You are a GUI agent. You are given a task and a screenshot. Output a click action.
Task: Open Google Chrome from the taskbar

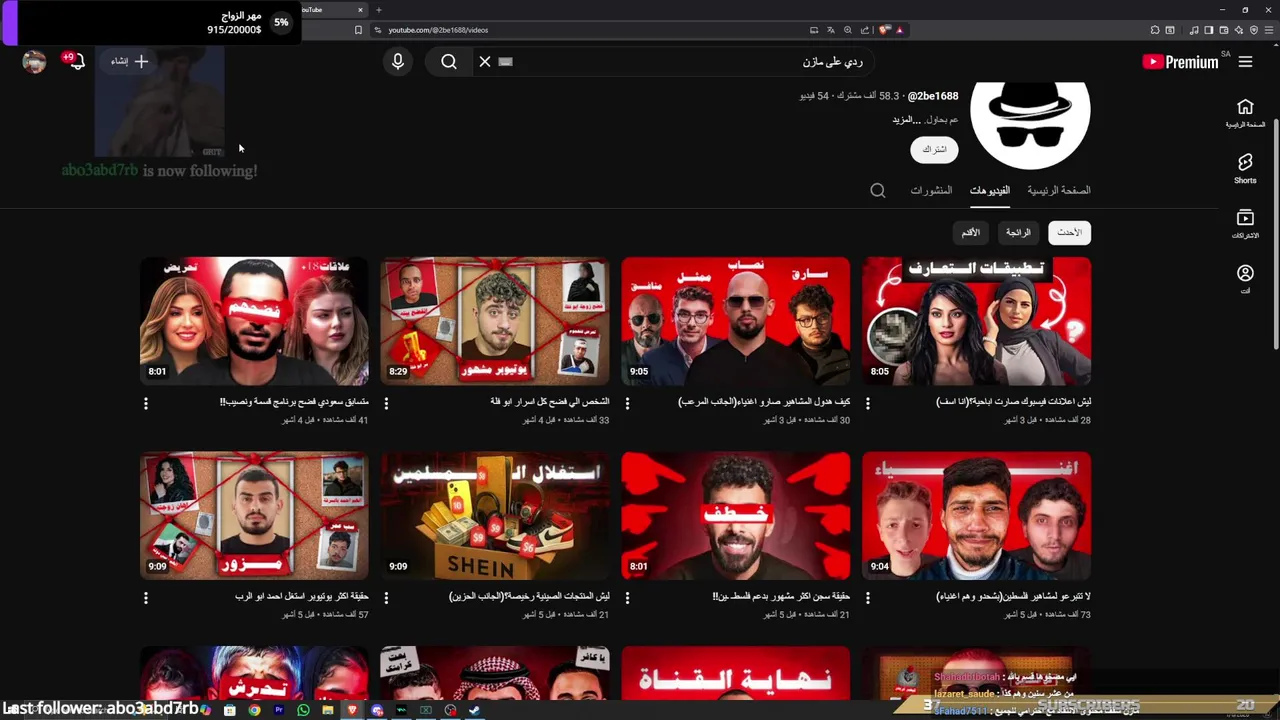point(254,710)
